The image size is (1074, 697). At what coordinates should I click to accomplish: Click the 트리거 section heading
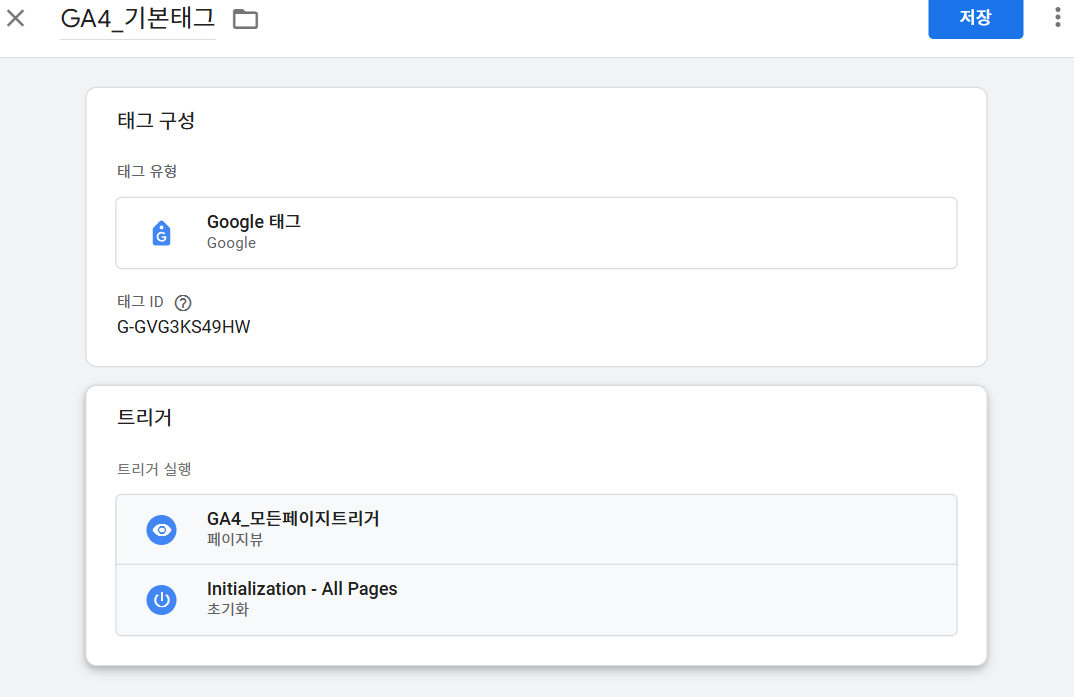(145, 417)
